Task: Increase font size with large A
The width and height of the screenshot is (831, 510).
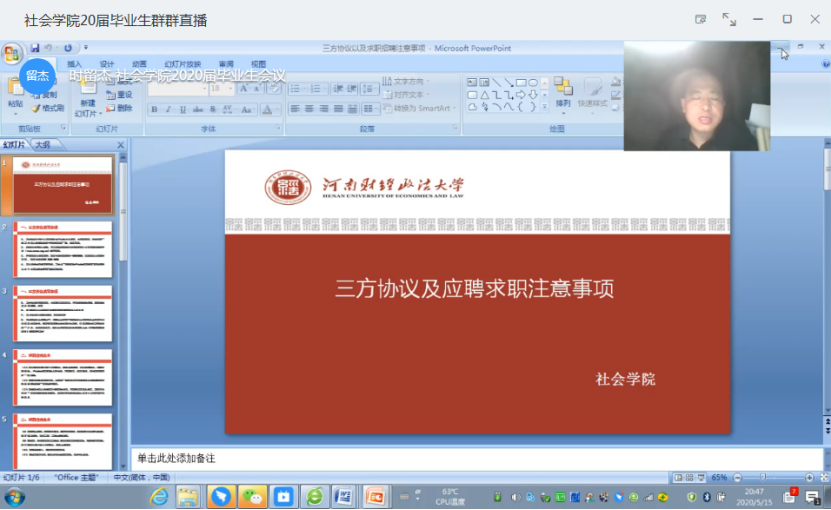Action: [x=243, y=89]
